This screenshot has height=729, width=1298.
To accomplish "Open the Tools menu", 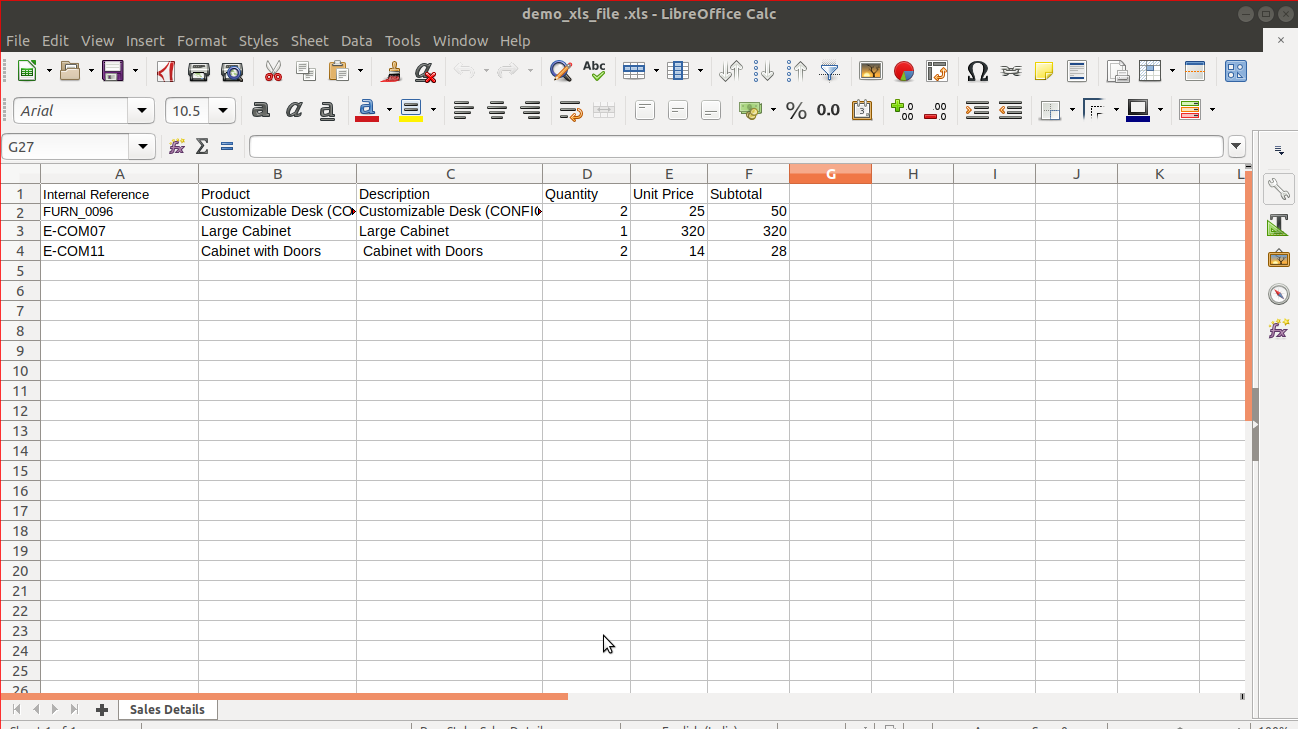I will point(403,41).
